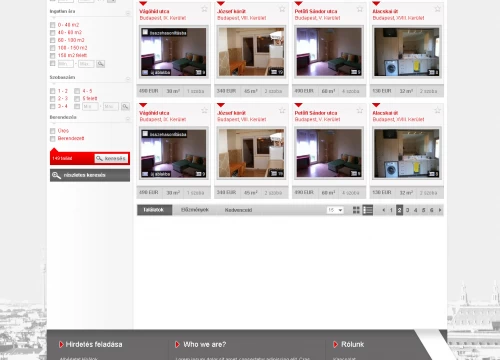Open the részletes keresés advanced search
Screen dimensions: 500x360
[90, 175]
